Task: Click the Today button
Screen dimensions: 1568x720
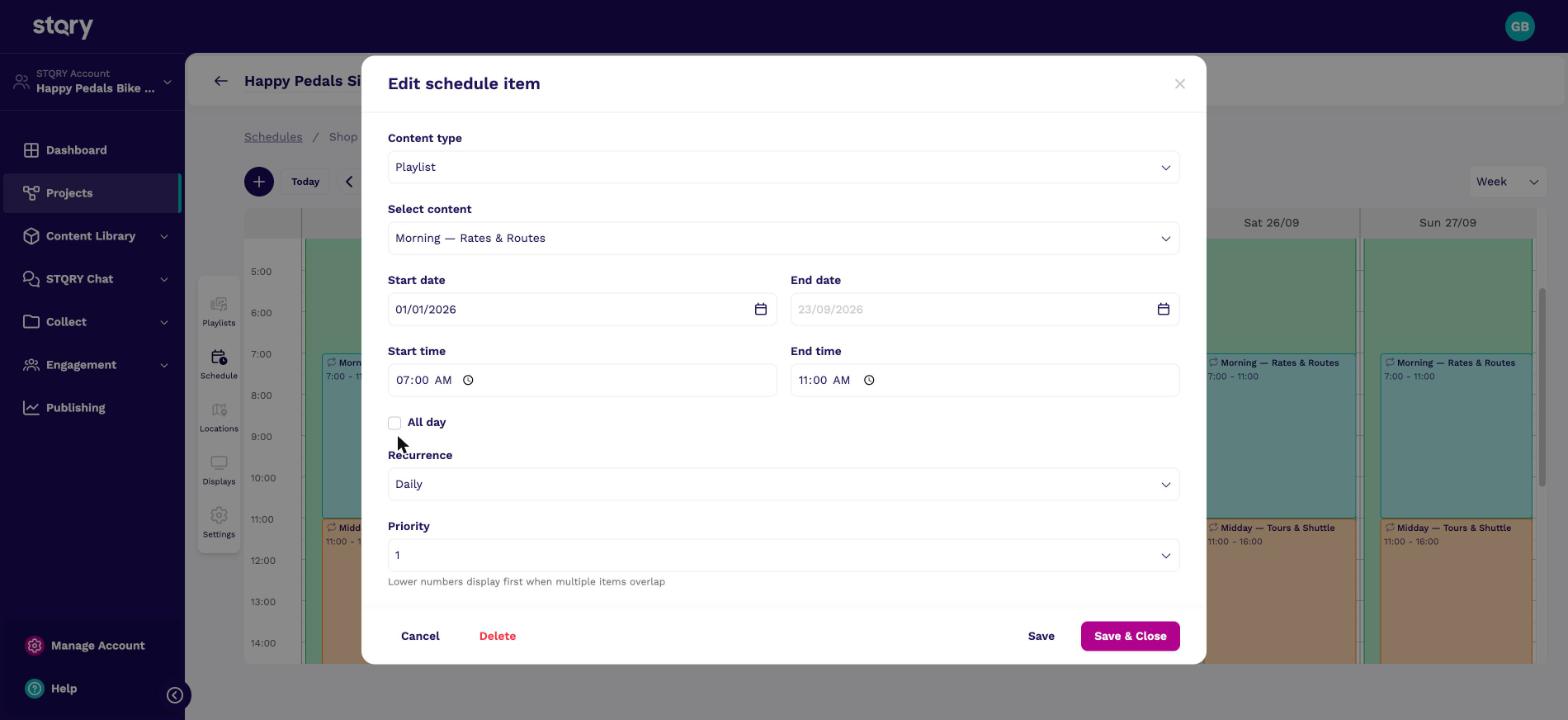Action: point(305,182)
